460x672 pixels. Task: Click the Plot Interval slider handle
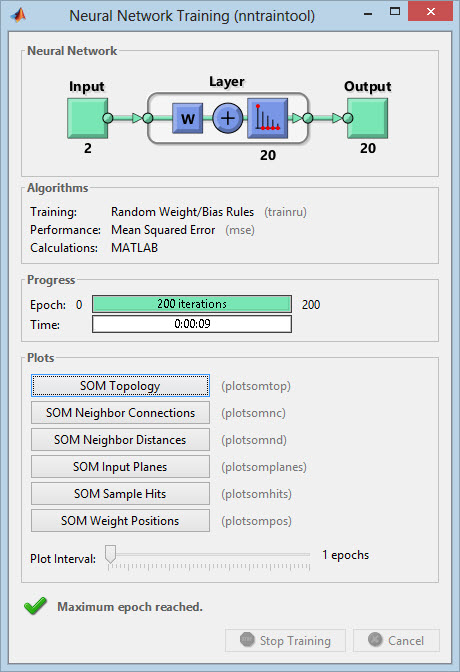click(111, 554)
